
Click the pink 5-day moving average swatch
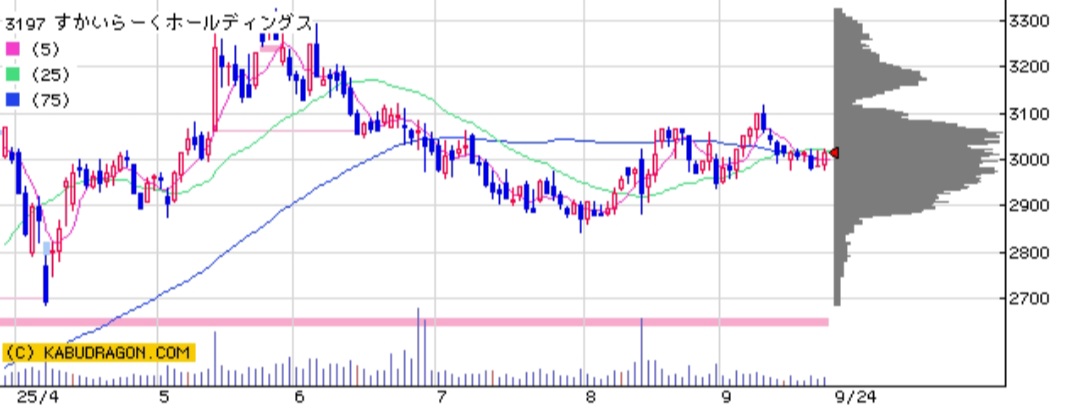pyautogui.click(x=12, y=50)
